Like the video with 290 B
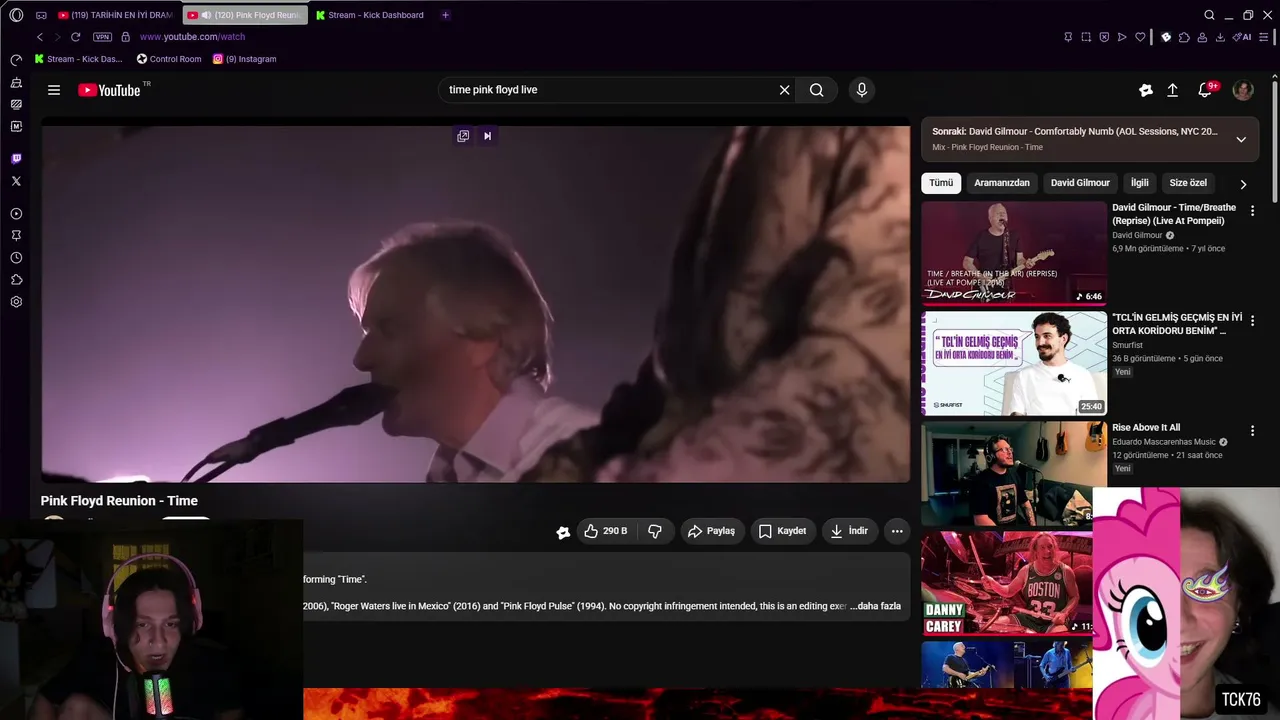Image resolution: width=1280 pixels, height=720 pixels. (606, 531)
